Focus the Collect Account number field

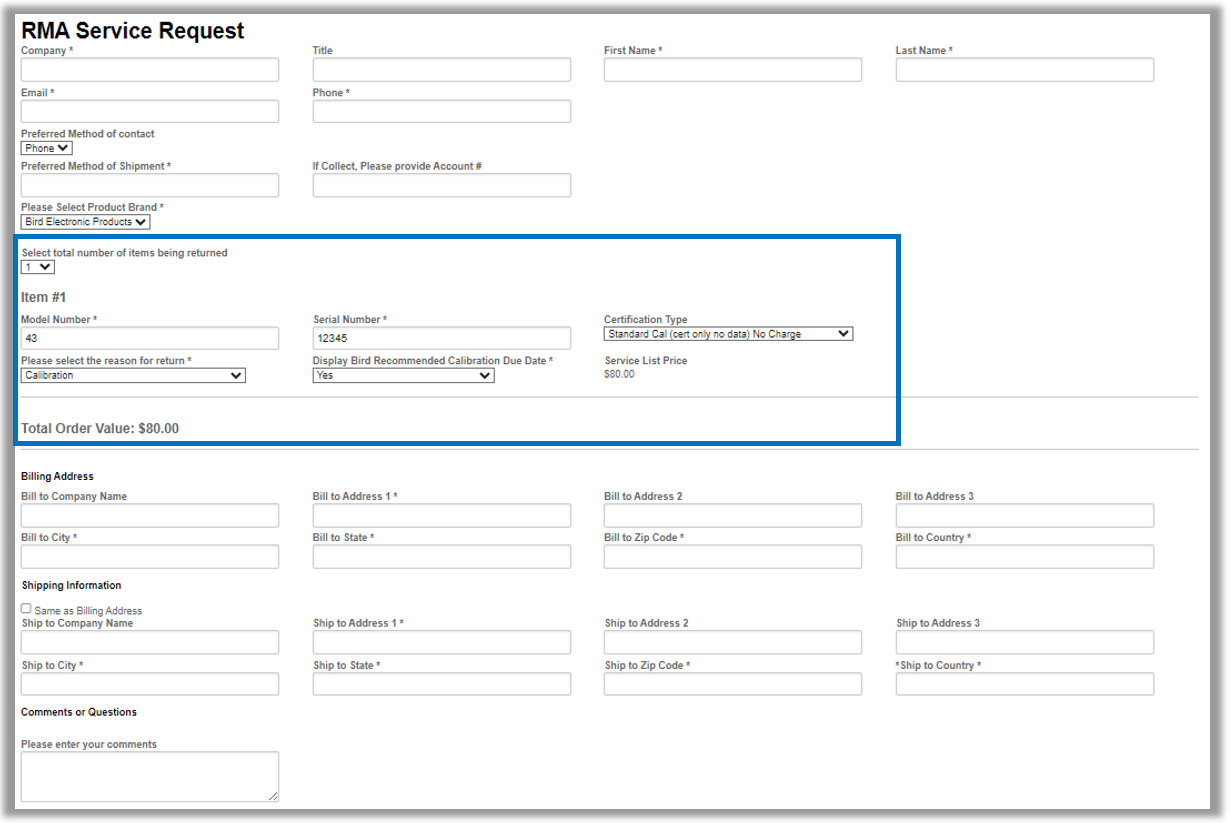pyautogui.click(x=441, y=185)
